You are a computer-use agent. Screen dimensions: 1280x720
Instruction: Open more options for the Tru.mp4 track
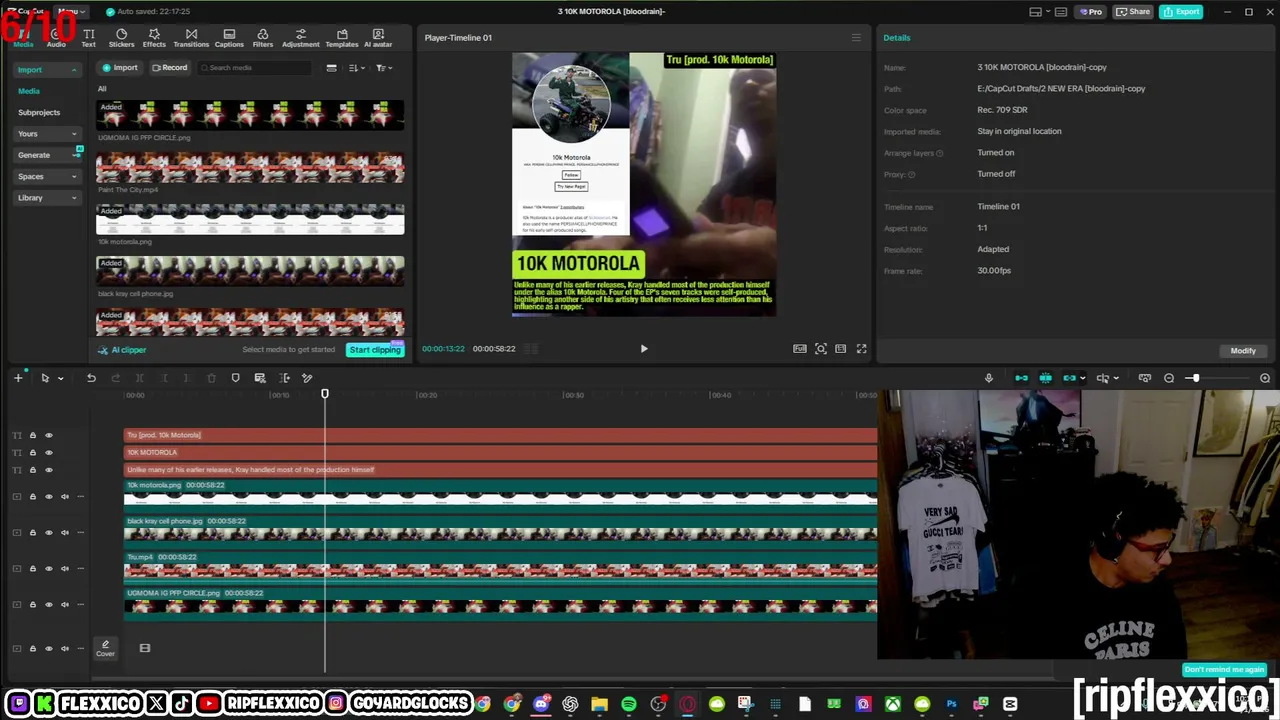[81, 569]
